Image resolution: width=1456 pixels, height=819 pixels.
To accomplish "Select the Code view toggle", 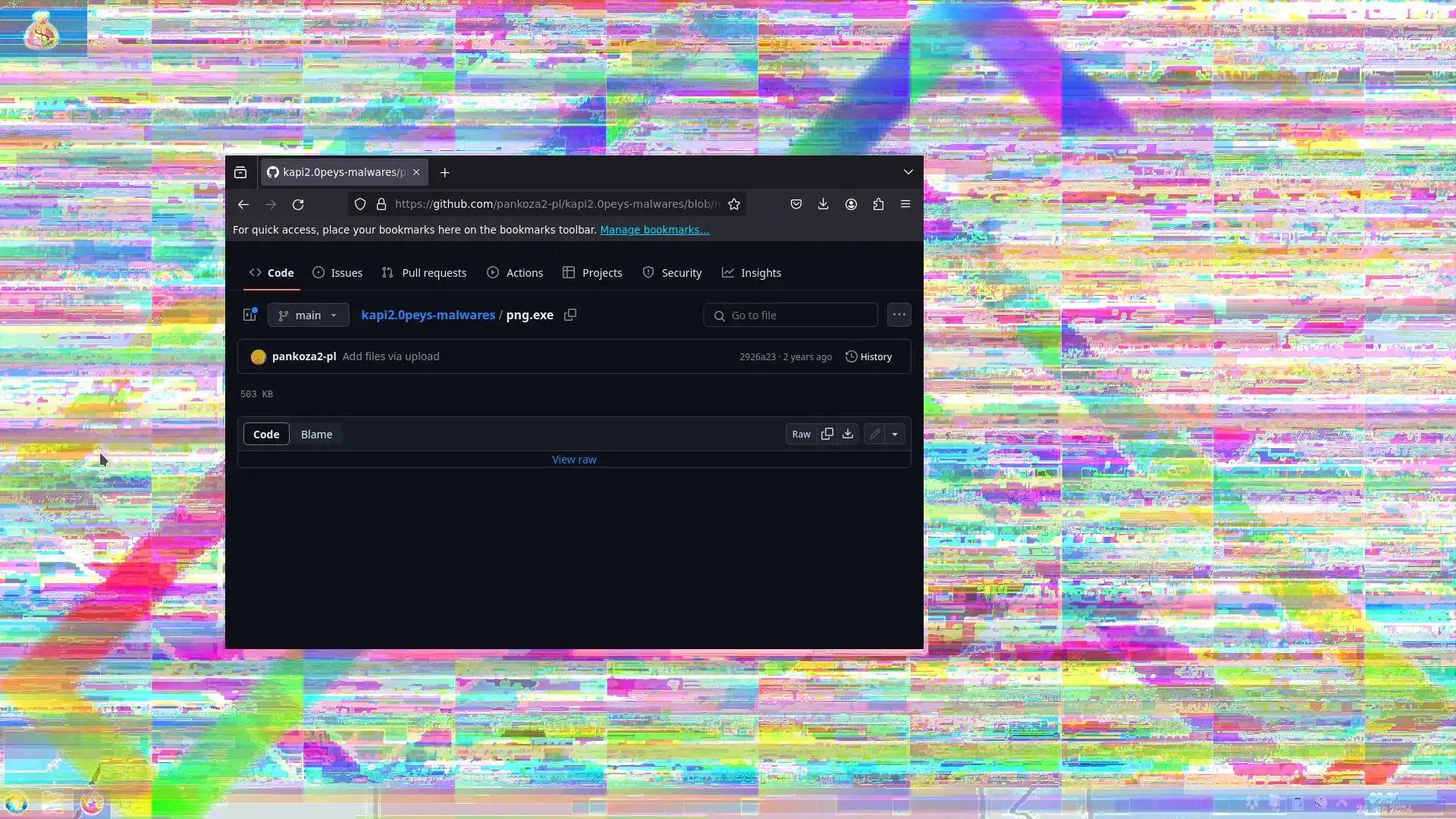I will click(266, 435).
